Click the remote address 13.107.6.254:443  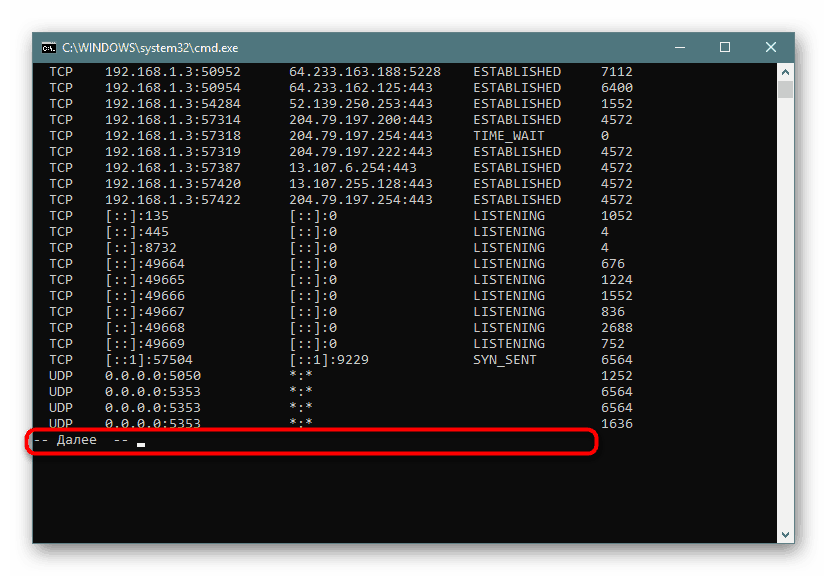point(353,168)
